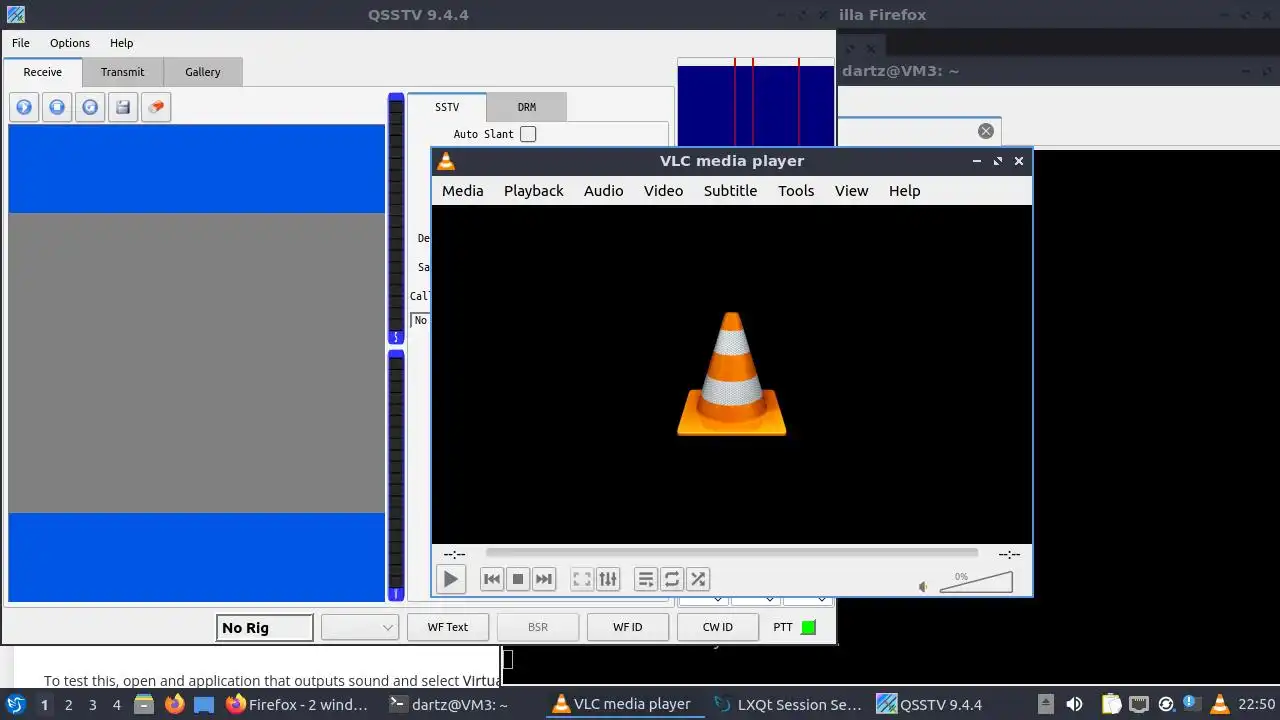Open dropdown next to No Rig
This screenshot has width=1280, height=720.
click(360, 627)
